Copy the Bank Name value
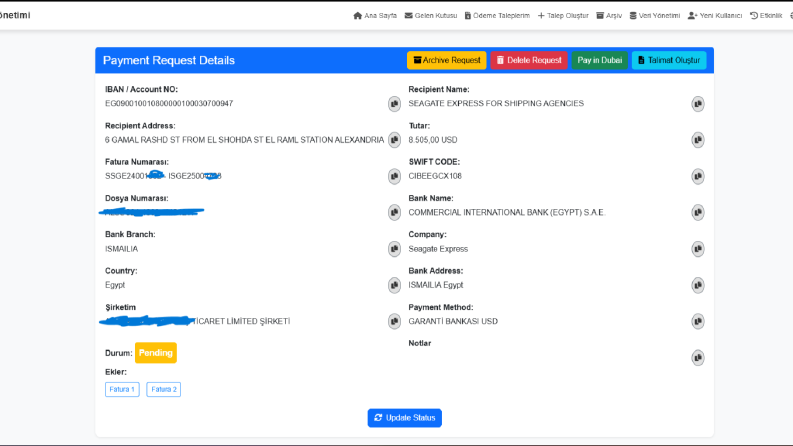The image size is (793, 446). point(697,212)
